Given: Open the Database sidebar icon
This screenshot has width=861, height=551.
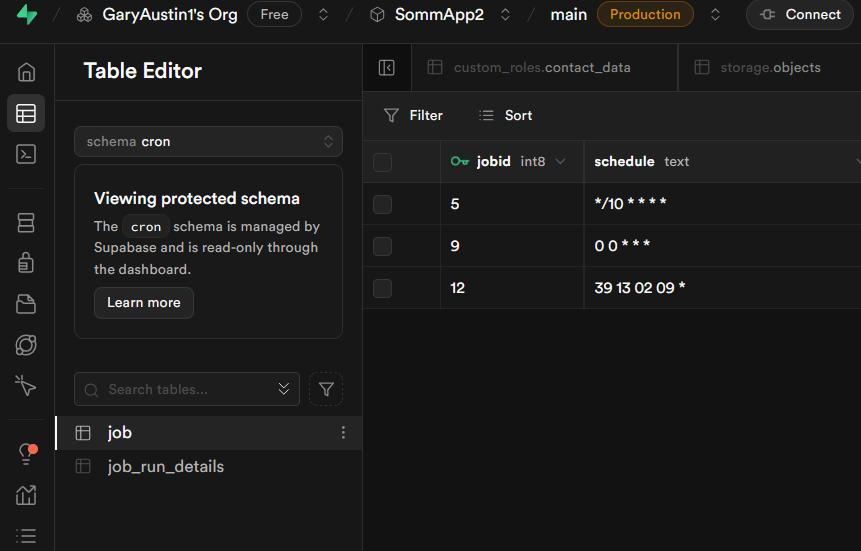Looking at the screenshot, I should coord(27,223).
